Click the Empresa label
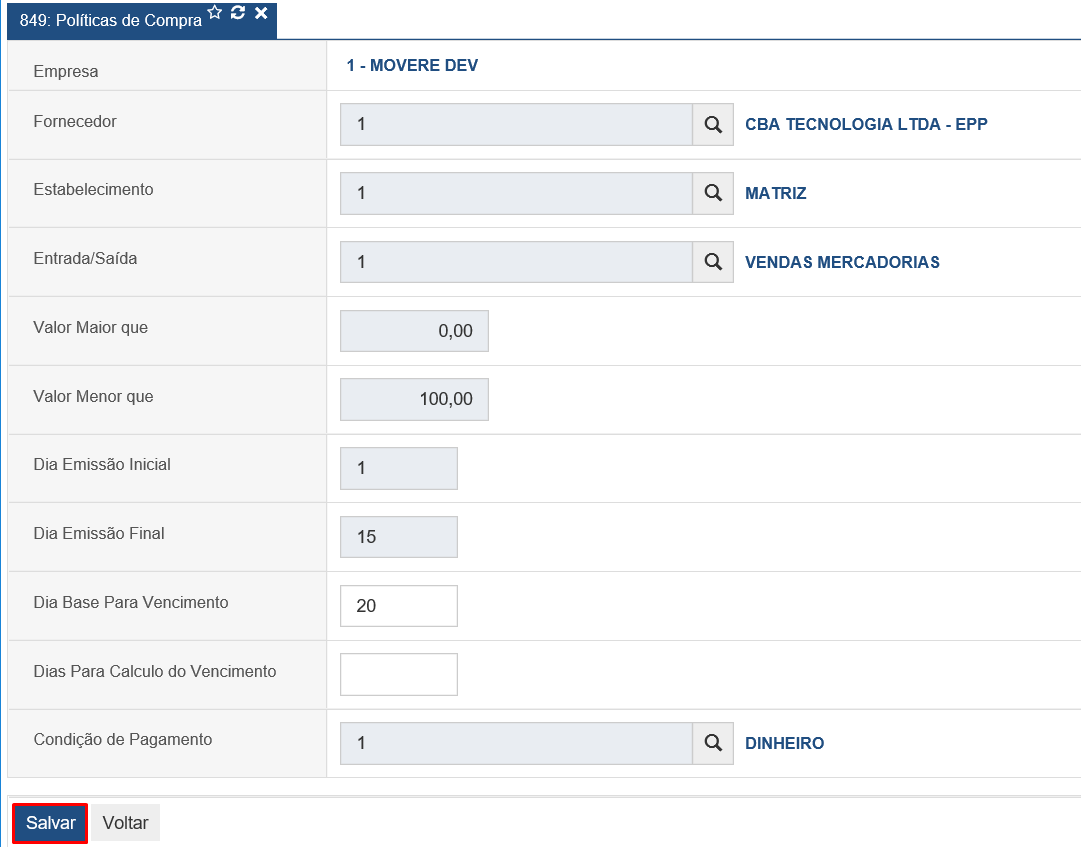Image resolution: width=1081 pixels, height=847 pixels. [65, 72]
